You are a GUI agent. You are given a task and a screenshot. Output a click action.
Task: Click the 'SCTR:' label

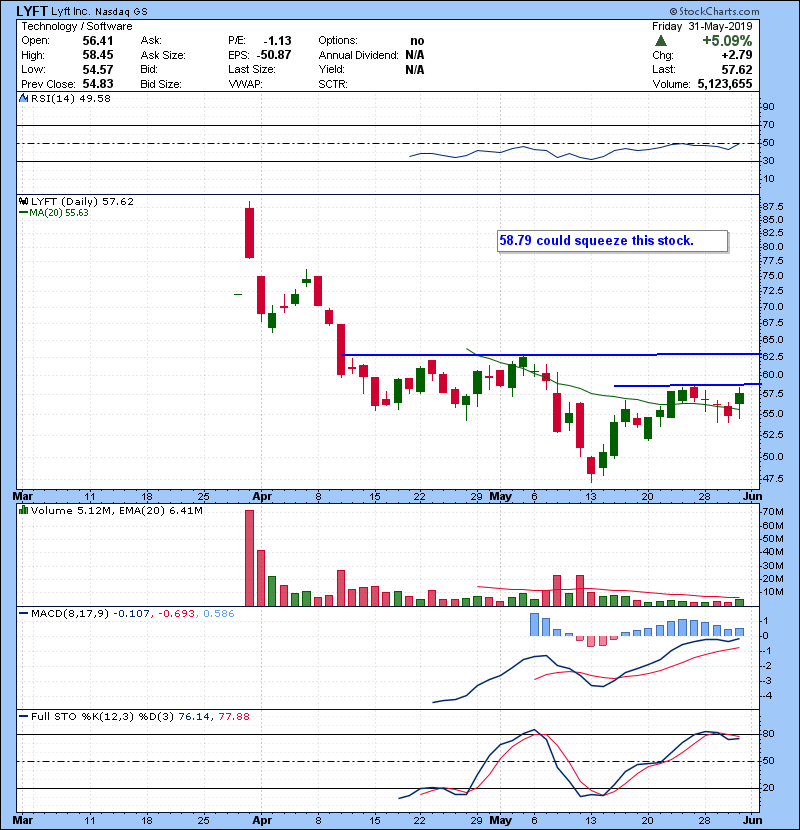pos(333,84)
